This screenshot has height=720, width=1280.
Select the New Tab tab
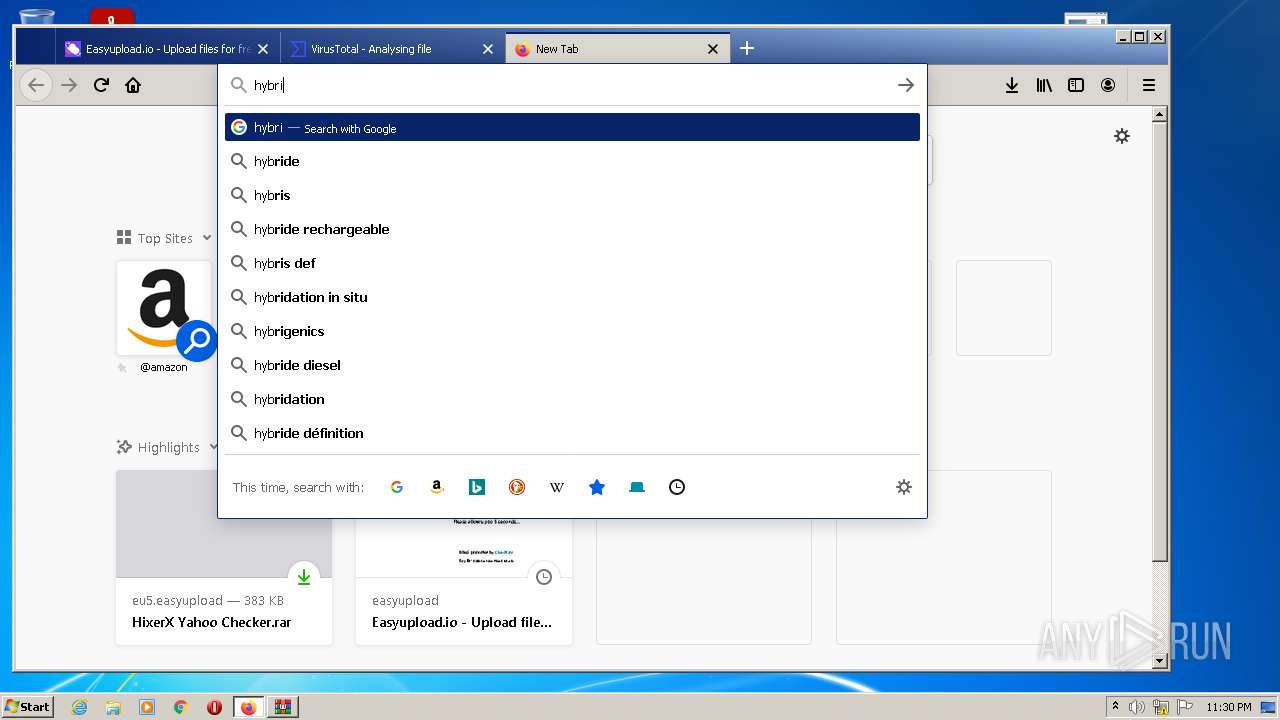click(618, 48)
